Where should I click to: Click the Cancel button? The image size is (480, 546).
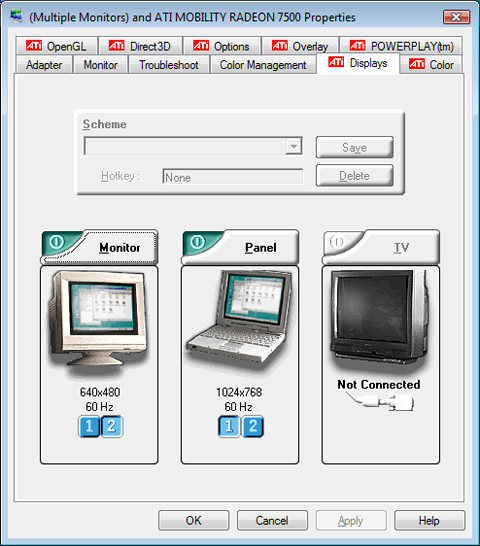(272, 521)
